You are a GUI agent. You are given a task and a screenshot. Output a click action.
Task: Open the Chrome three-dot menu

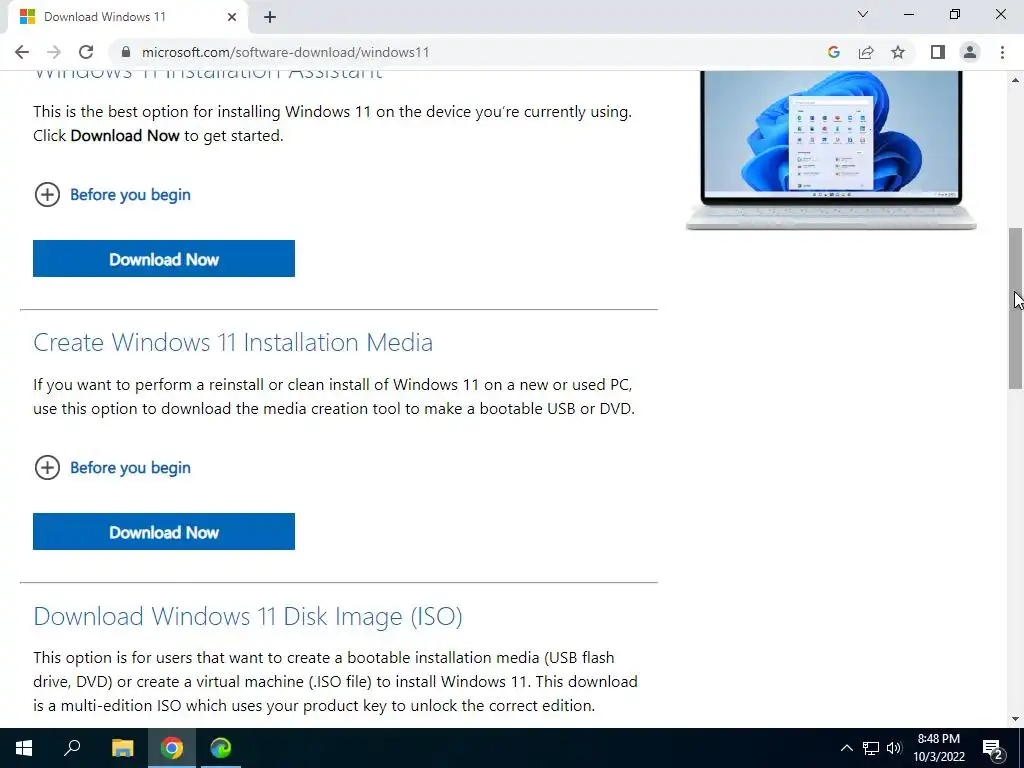click(x=1002, y=52)
